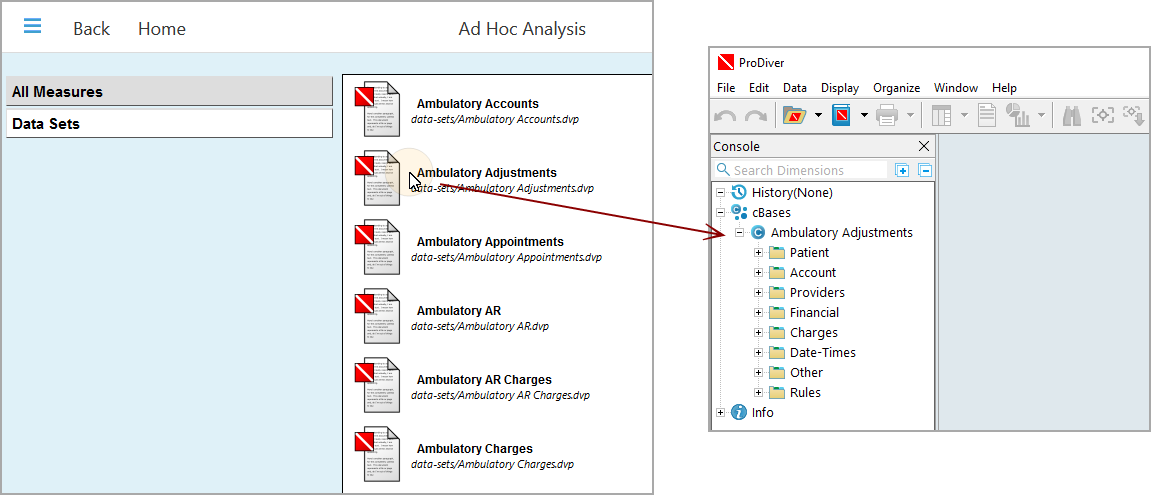Screen dimensions: 1163x495
Task: Open the hamburger menu icon
Action: (33, 26)
